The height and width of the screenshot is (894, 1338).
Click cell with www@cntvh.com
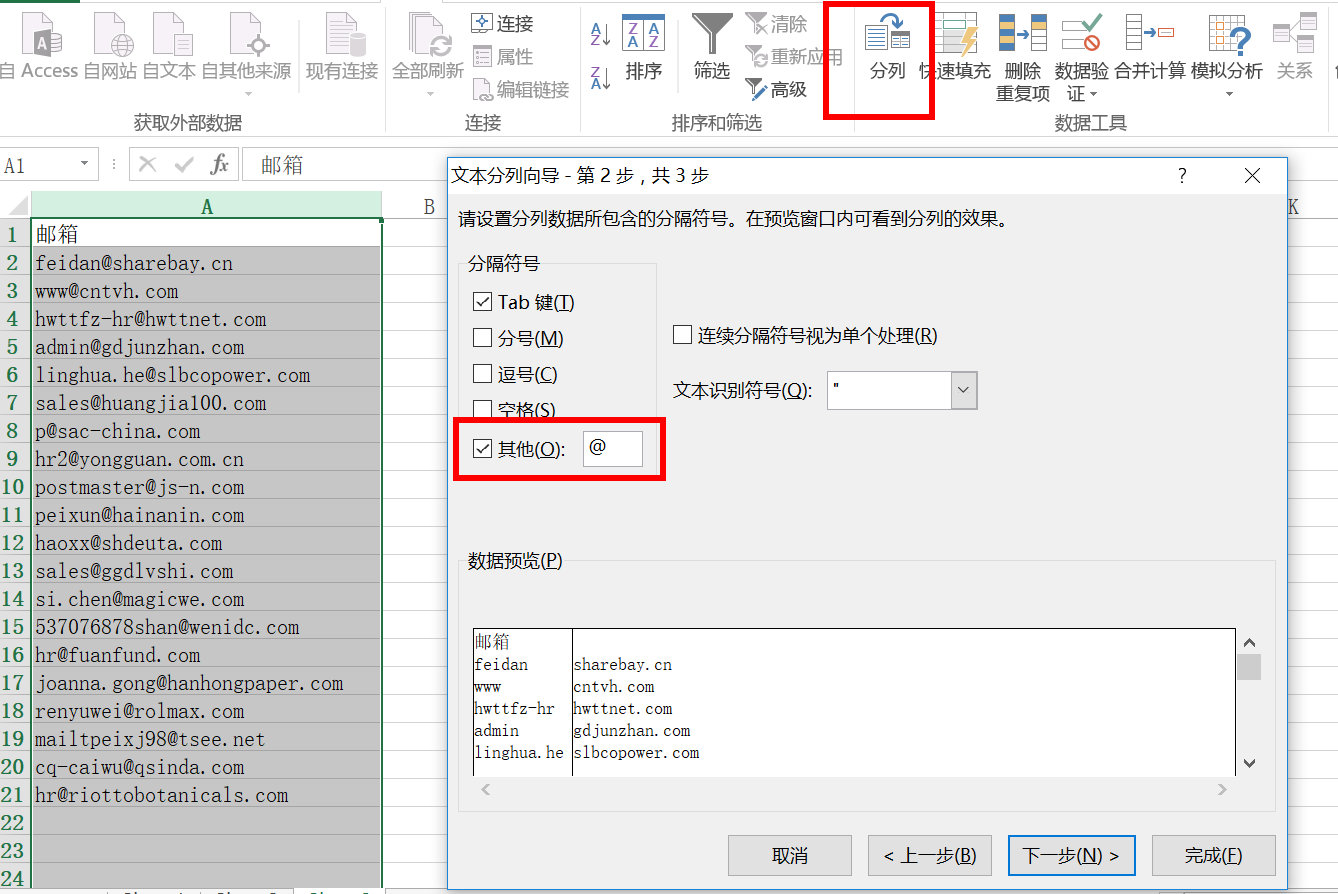pyautogui.click(x=207, y=291)
